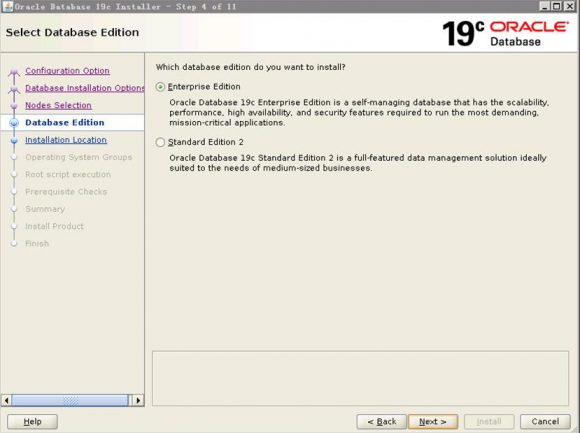Click the Database Edition current step bullet

pyautogui.click(x=14, y=123)
